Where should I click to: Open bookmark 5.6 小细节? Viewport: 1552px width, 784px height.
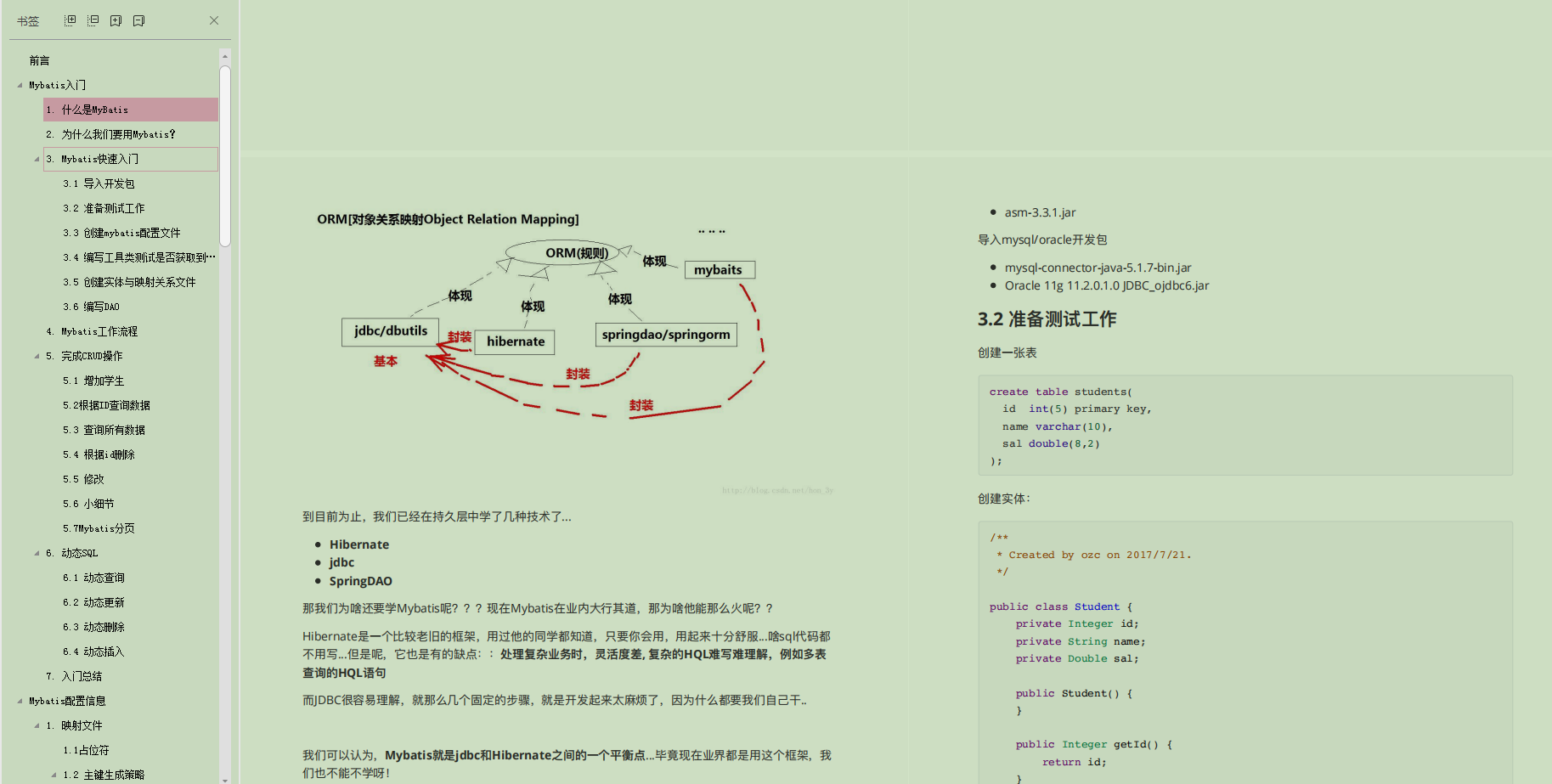click(x=88, y=504)
